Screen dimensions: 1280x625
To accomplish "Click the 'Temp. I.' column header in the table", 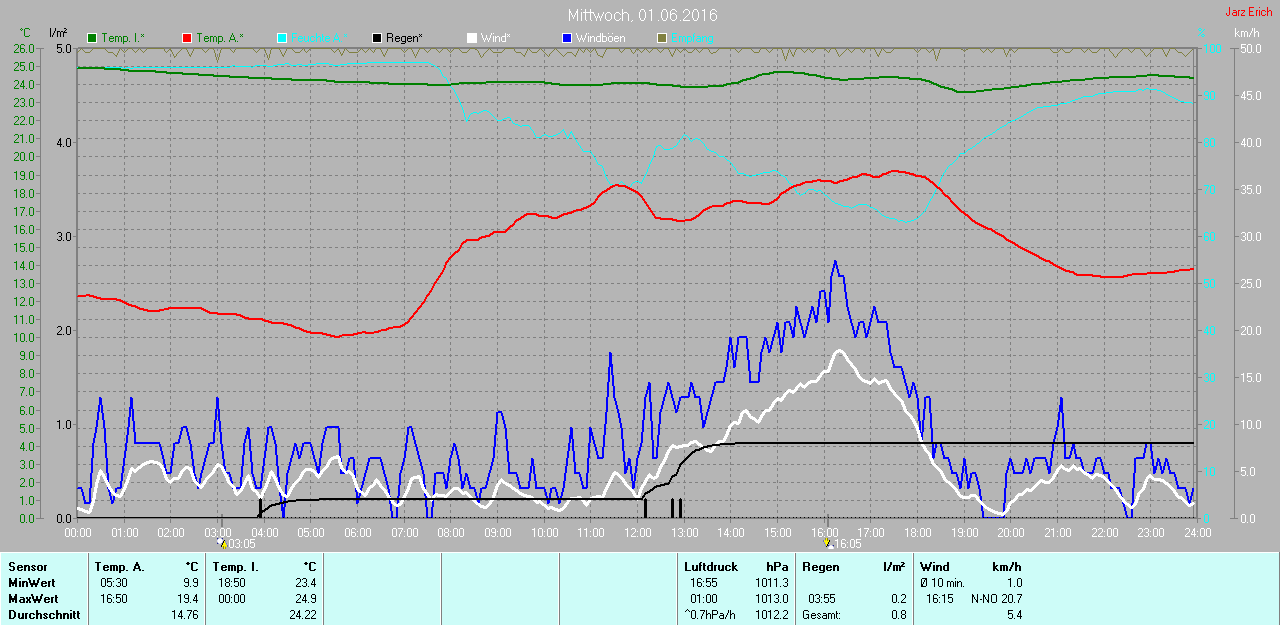I will [x=234, y=567].
